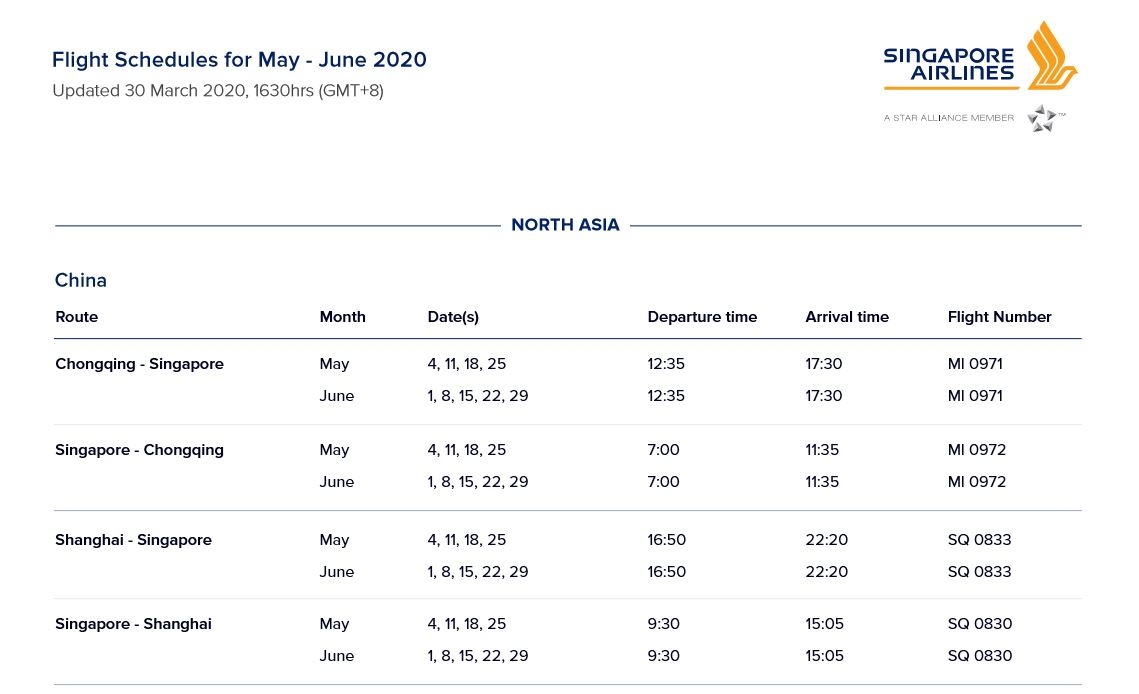Click flight number MI 0971 for May
Image resolution: width=1139 pixels, height=694 pixels.
point(975,364)
